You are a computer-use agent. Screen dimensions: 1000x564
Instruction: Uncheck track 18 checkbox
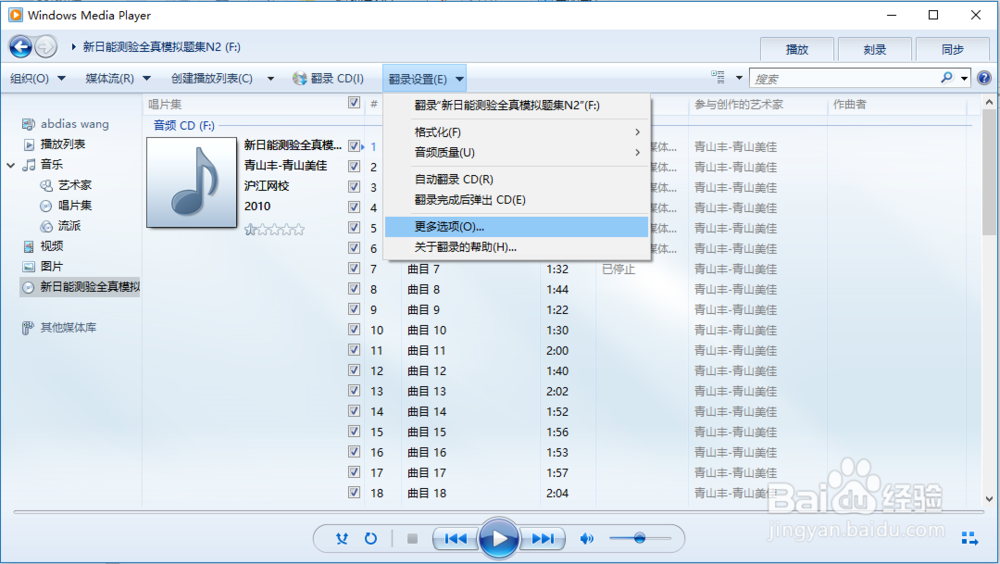(354, 493)
